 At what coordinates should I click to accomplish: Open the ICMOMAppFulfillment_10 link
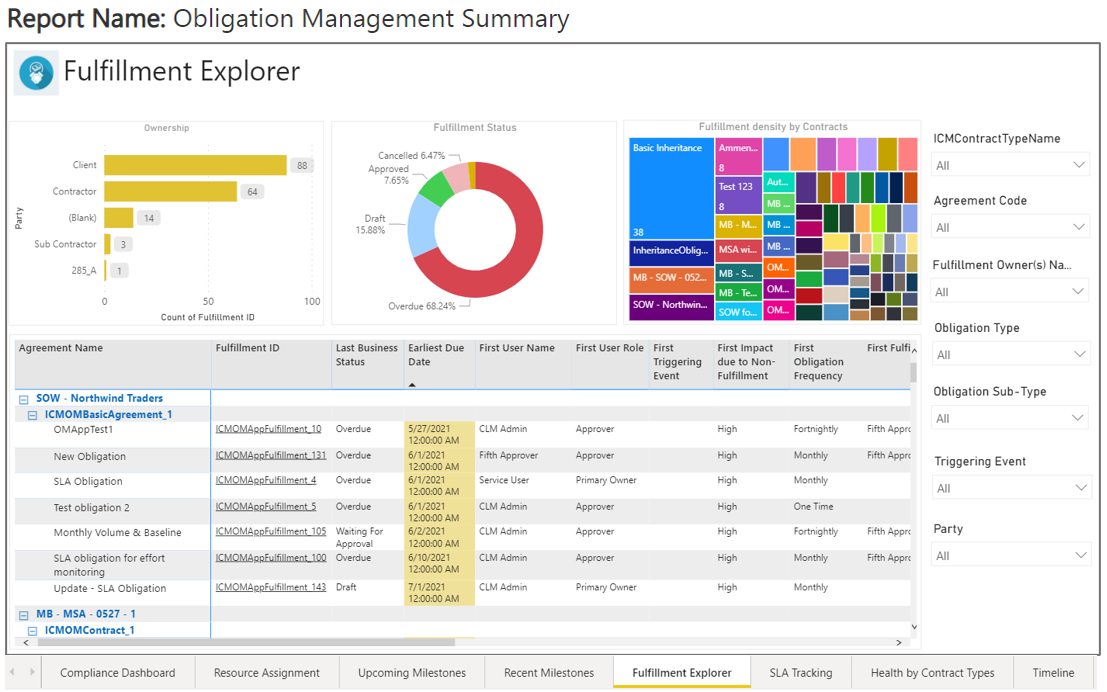click(x=268, y=430)
